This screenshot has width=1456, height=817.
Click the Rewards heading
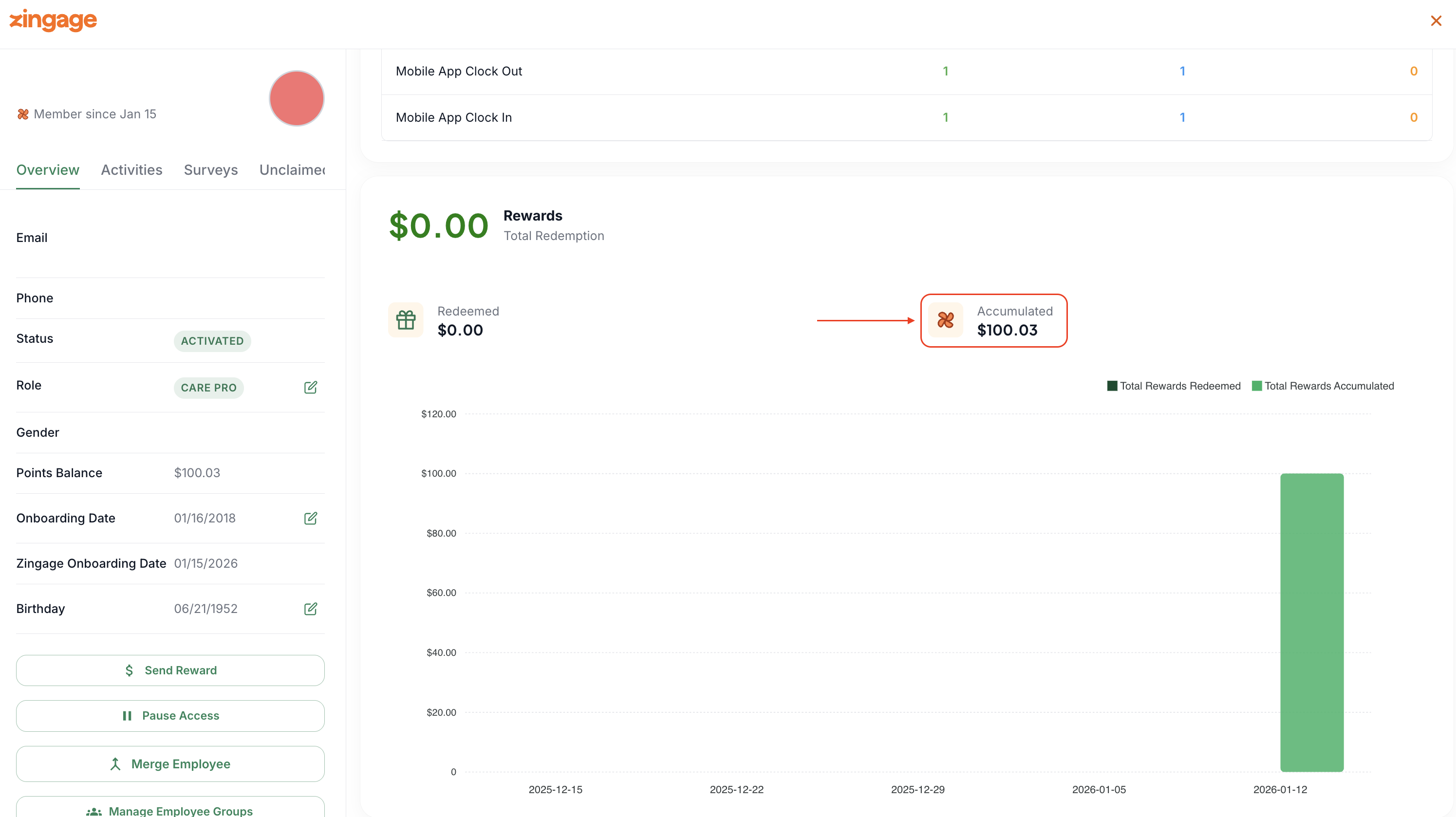coord(532,216)
